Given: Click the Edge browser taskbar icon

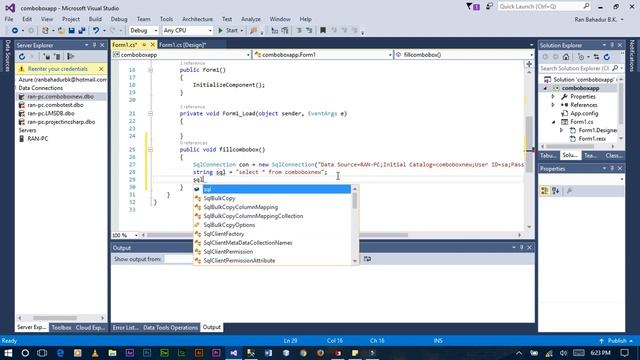Looking at the screenshot, I should tap(60, 353).
